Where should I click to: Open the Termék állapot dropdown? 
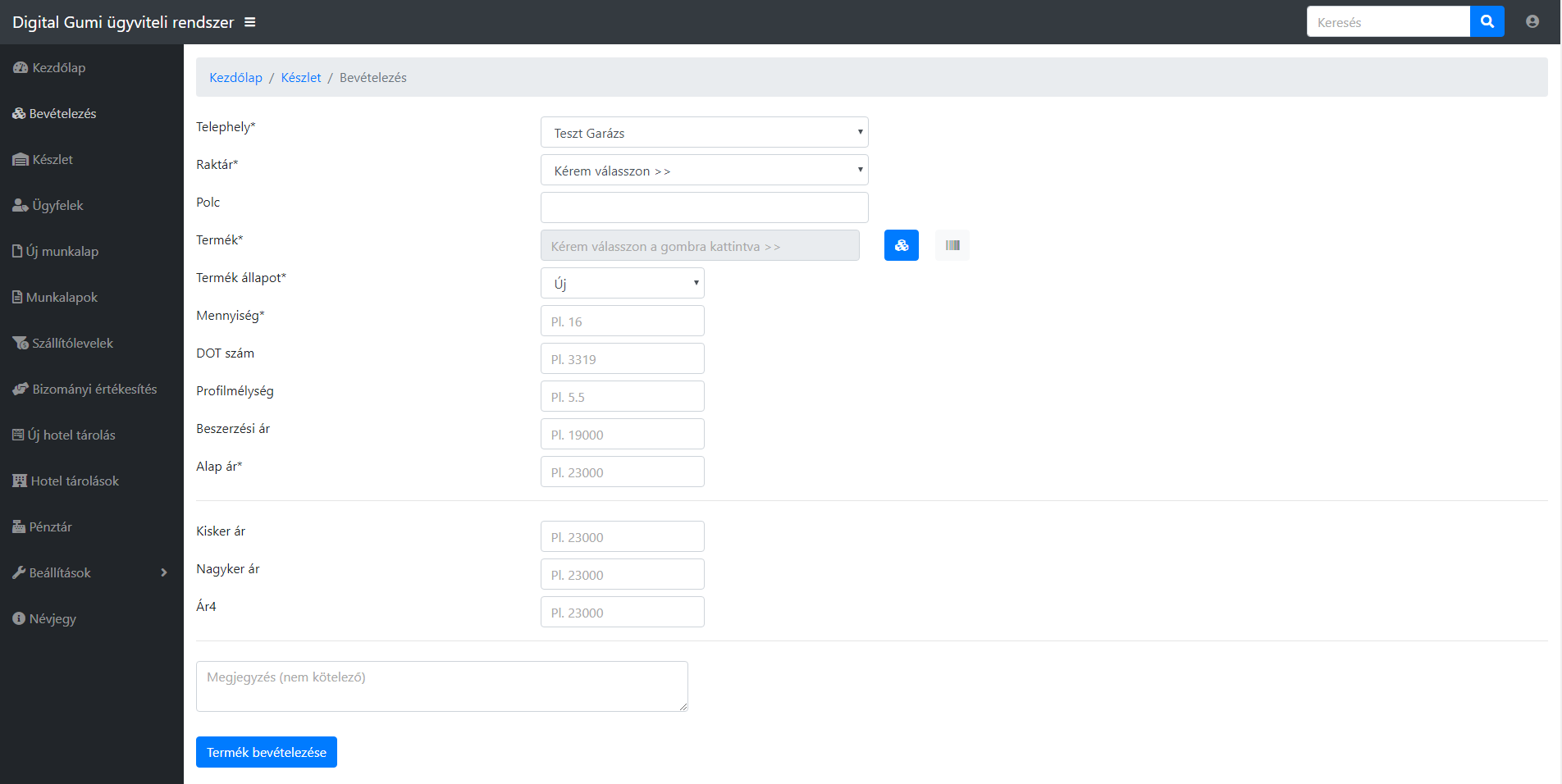pos(623,283)
